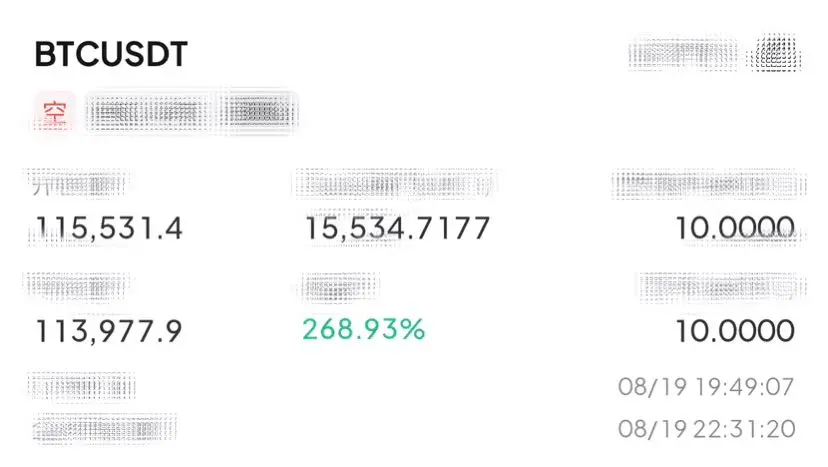Click blurred label above 113,977.9
828x467 pixels.
pyautogui.click(x=78, y=287)
